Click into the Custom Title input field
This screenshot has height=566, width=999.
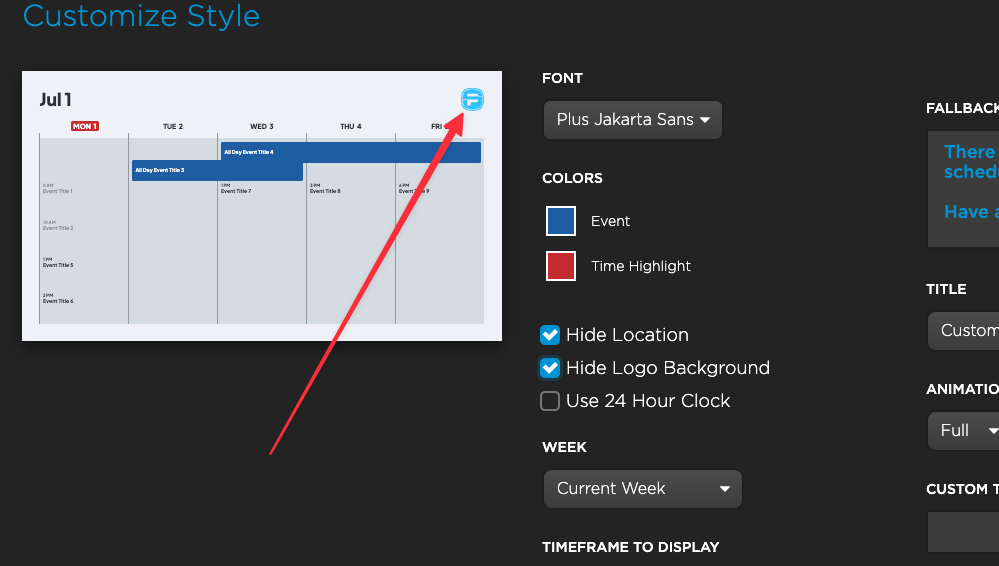tap(964, 531)
